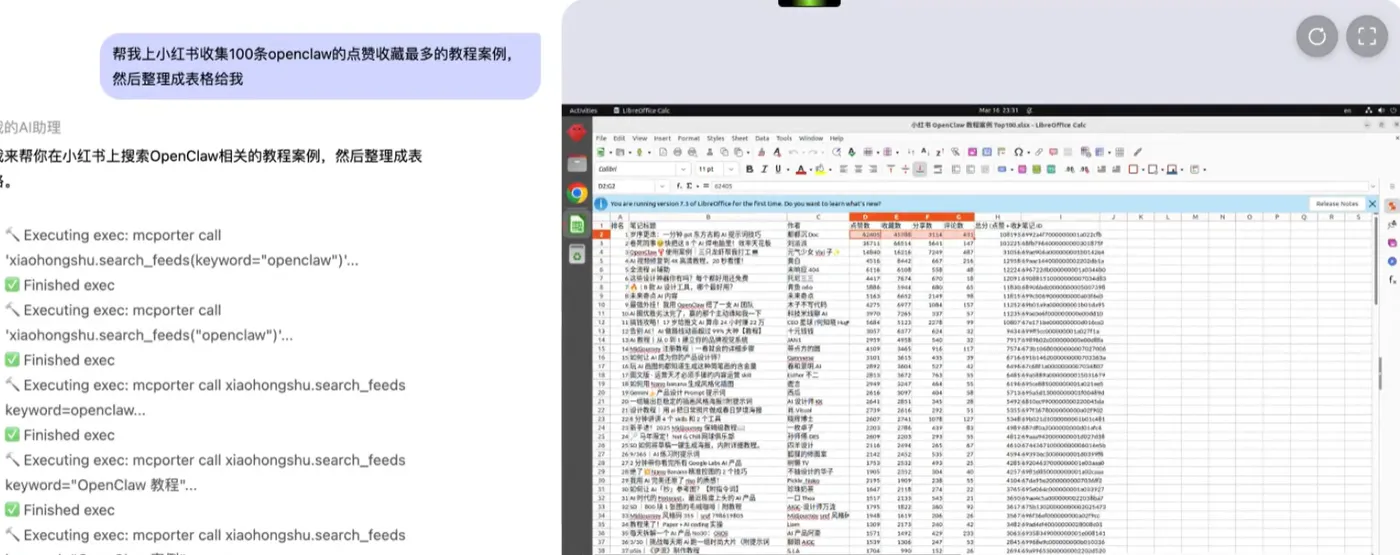Click the Align Right icon
The height and width of the screenshot is (555, 1400).
click(x=873, y=169)
